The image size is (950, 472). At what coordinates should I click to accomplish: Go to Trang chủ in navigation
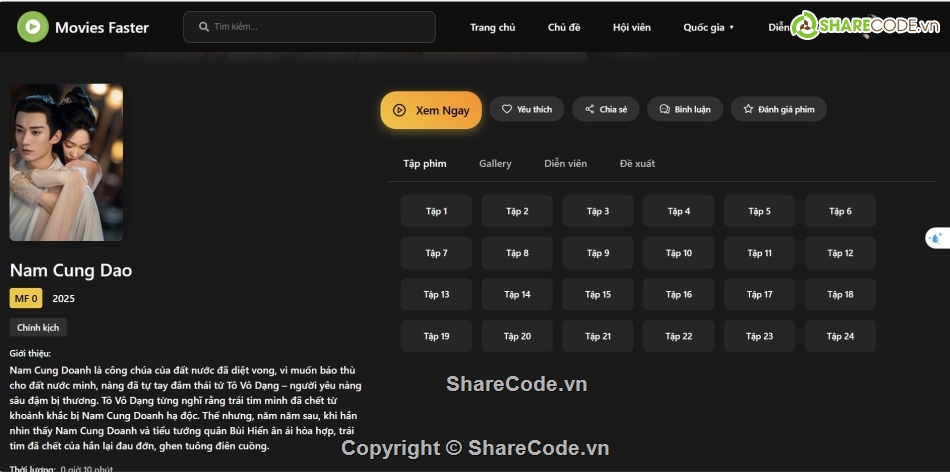pos(493,27)
